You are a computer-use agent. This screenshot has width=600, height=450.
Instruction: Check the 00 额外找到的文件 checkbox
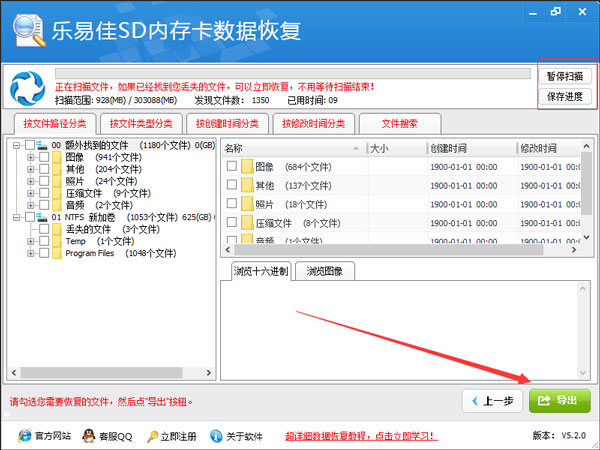pyautogui.click(x=30, y=145)
